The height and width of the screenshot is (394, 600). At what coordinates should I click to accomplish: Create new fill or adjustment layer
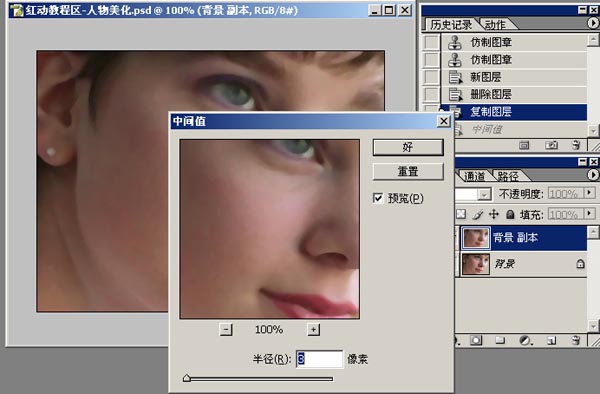point(525,340)
